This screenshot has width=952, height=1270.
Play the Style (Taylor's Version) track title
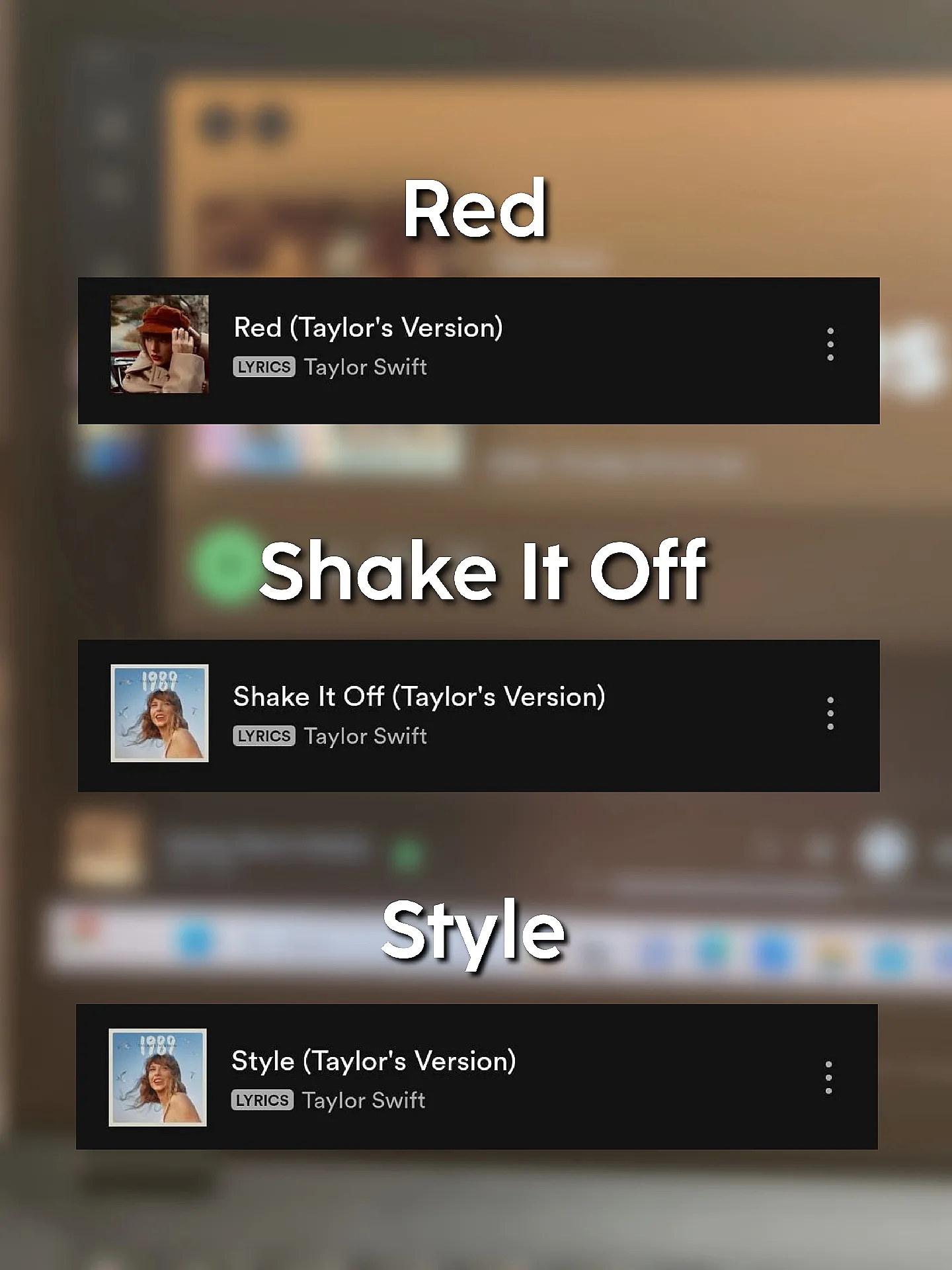coord(374,1062)
